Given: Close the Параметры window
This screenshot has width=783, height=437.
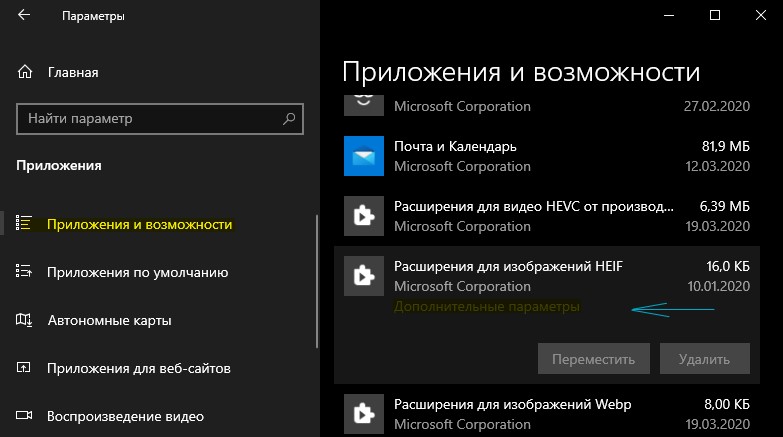Looking at the screenshot, I should 761,15.
